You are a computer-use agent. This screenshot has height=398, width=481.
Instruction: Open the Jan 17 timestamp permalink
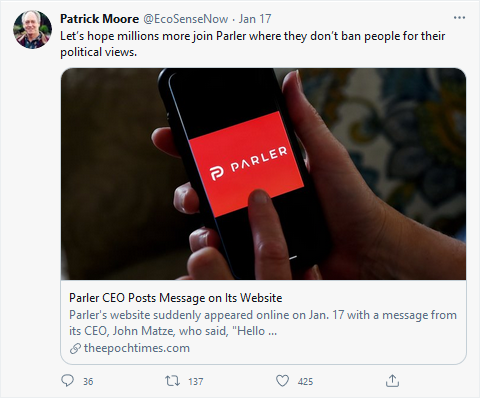tap(255, 19)
